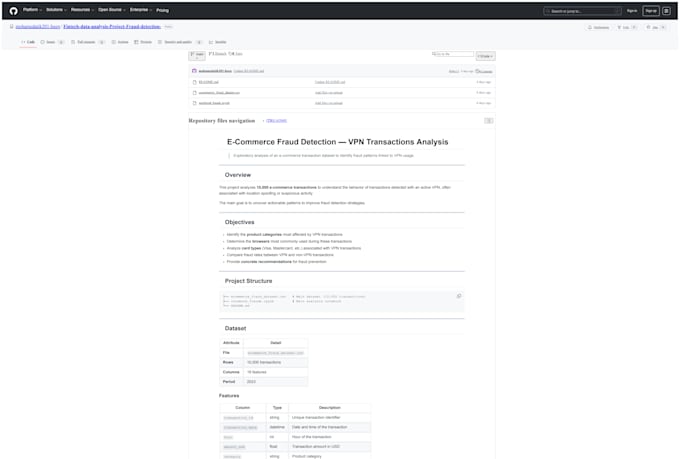Open the README outline button
680x459 pixels.
coord(489,121)
